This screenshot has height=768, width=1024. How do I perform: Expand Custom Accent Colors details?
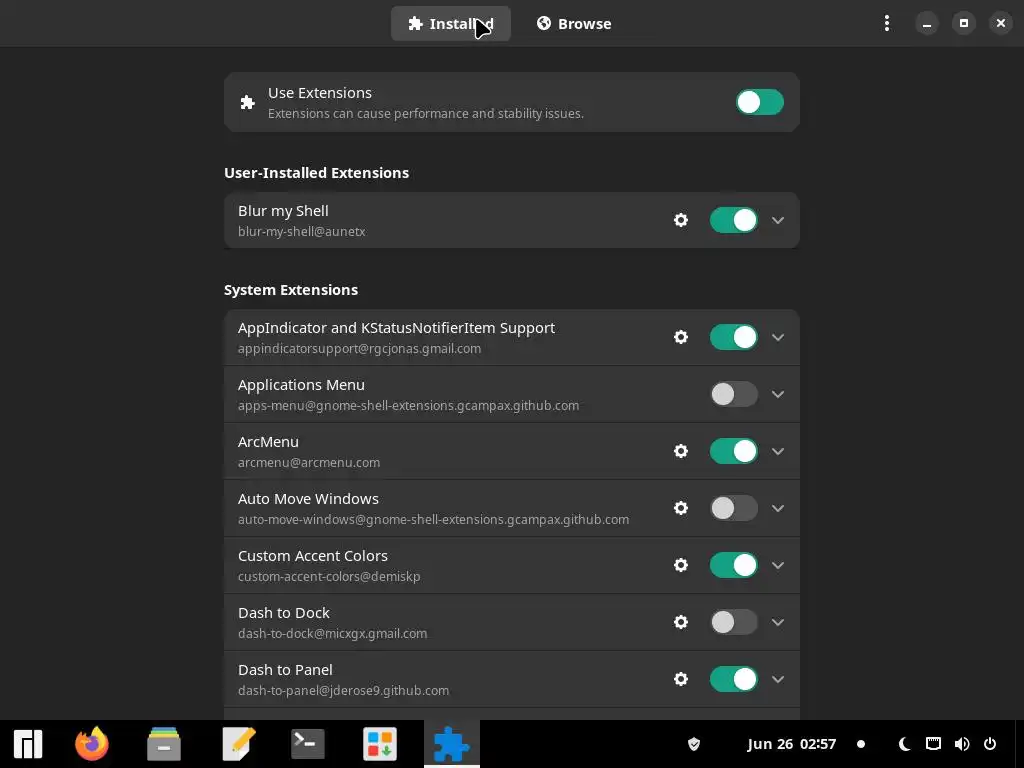point(778,565)
